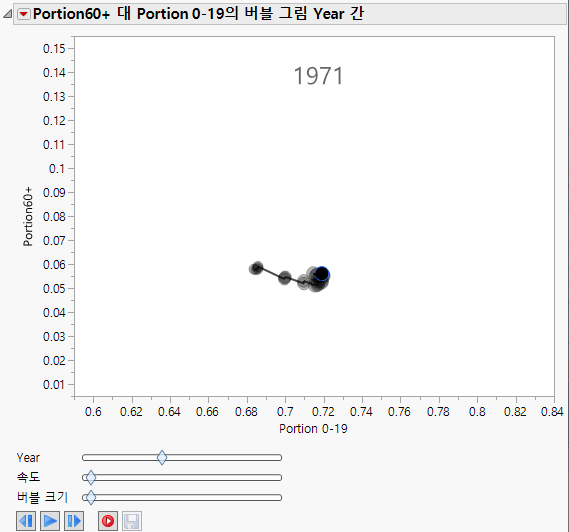Viewport: 569px width, 532px height.
Task: Collapse the bubble plot outline with gray triangle
Action: 7,14
